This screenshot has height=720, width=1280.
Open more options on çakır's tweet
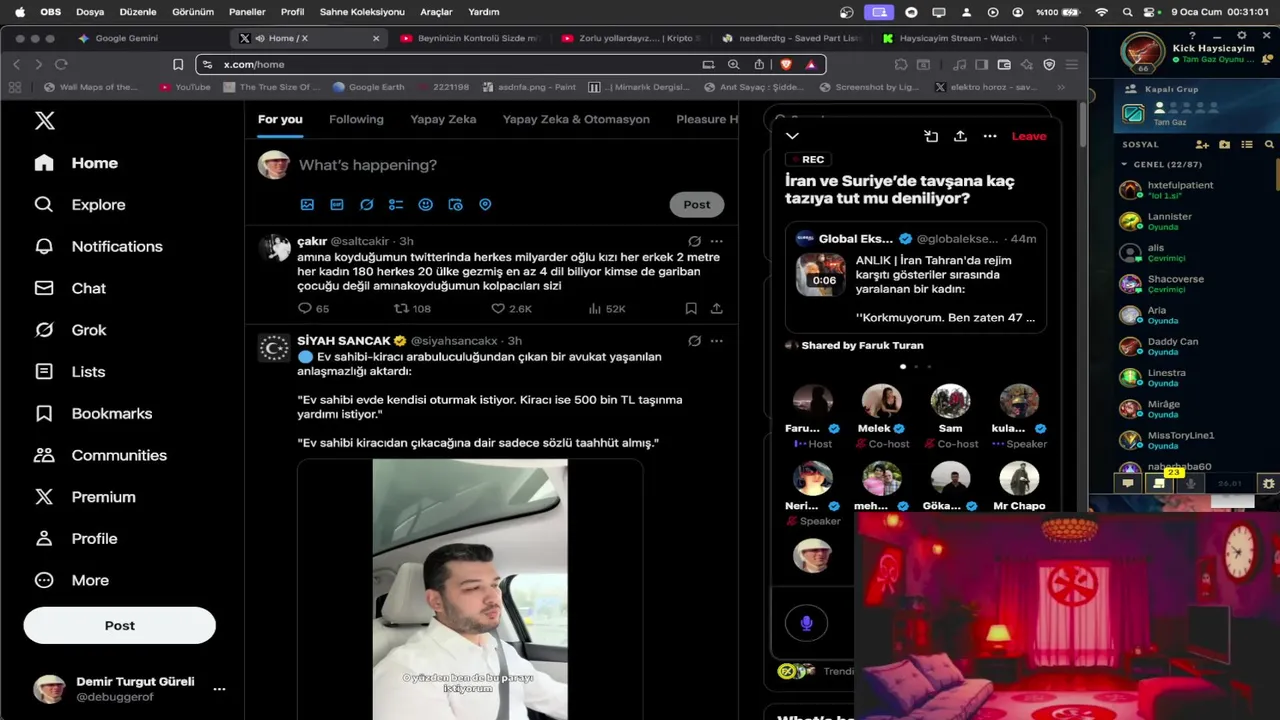pyautogui.click(x=716, y=241)
